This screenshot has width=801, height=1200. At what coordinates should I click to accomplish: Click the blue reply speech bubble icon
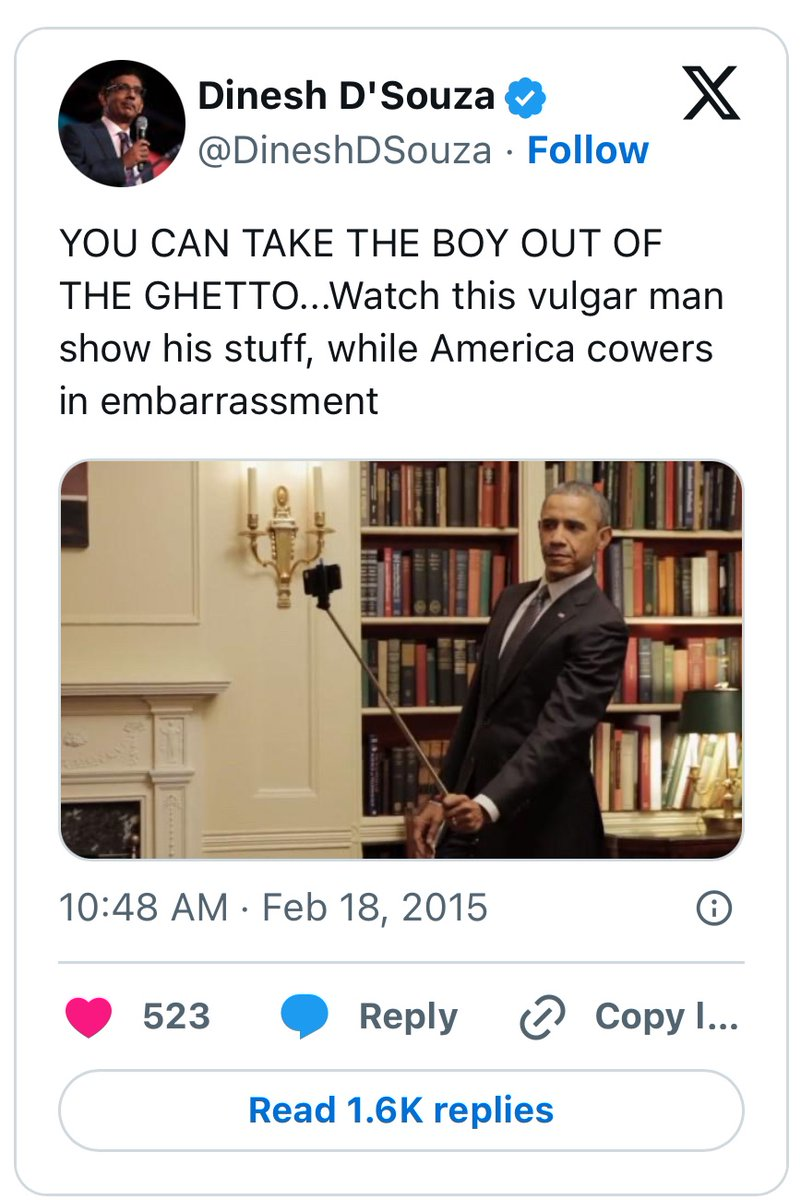(305, 1017)
